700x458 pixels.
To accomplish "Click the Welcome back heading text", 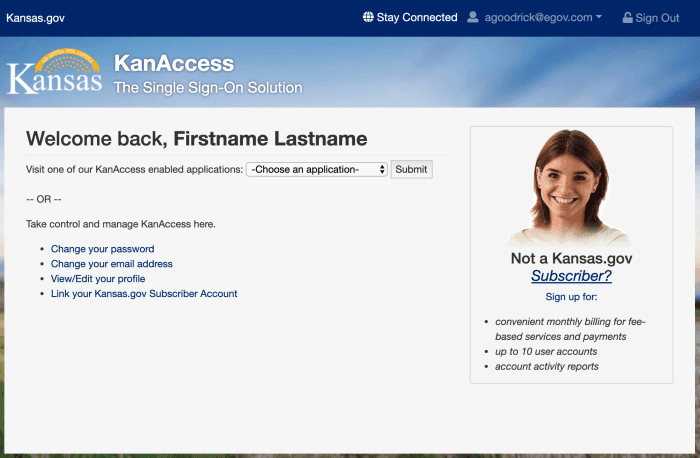I will [196, 139].
